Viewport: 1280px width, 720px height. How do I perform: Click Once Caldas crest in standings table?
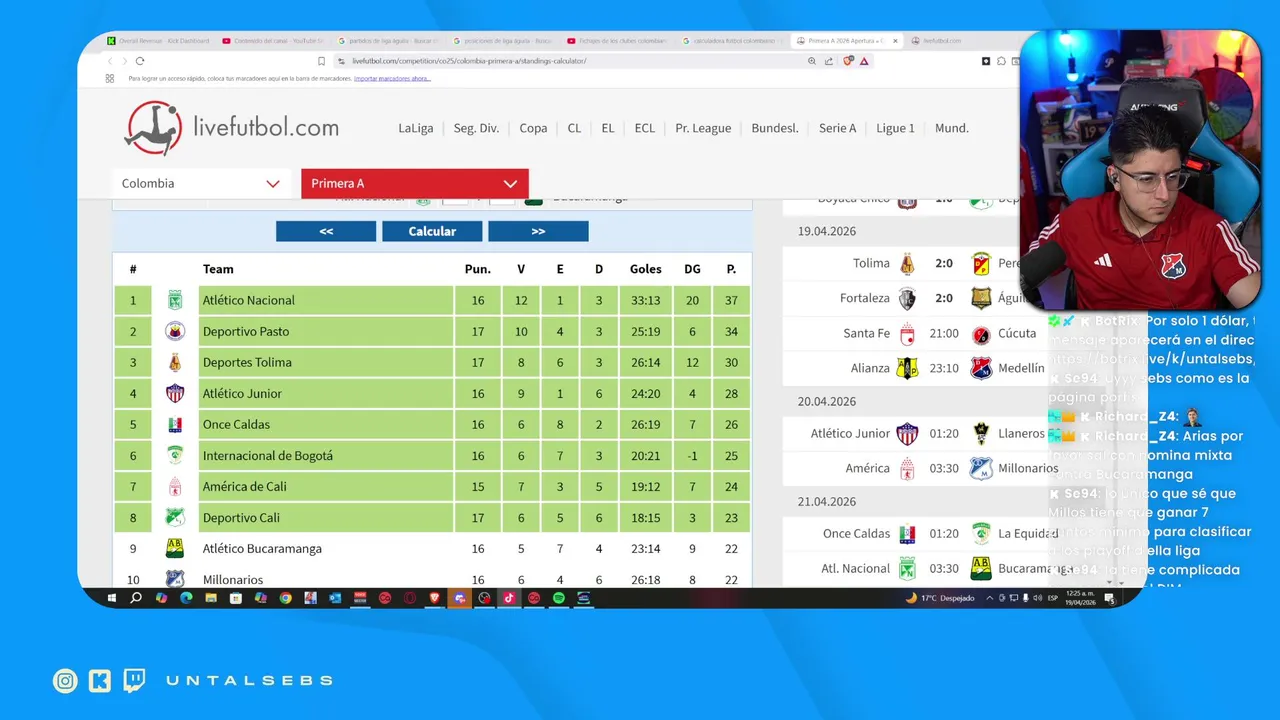[175, 424]
